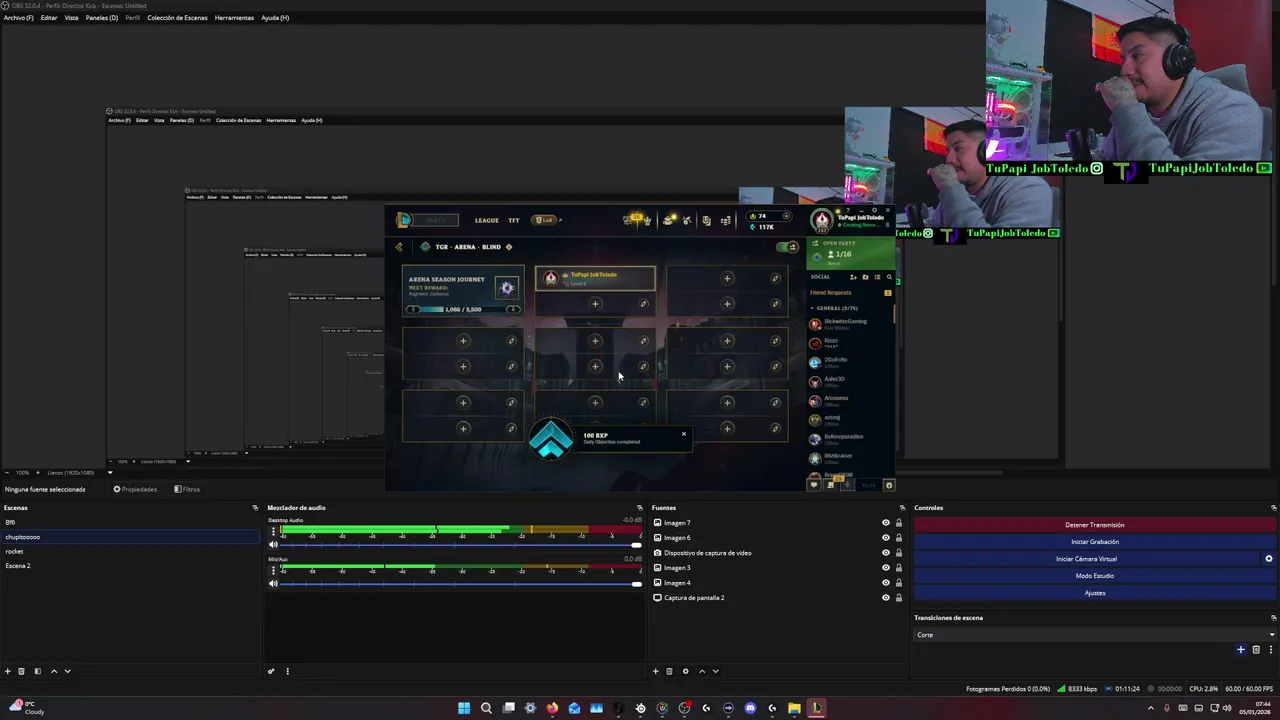
Task: Open File Explorer folder on taskbar
Action: [x=794, y=708]
